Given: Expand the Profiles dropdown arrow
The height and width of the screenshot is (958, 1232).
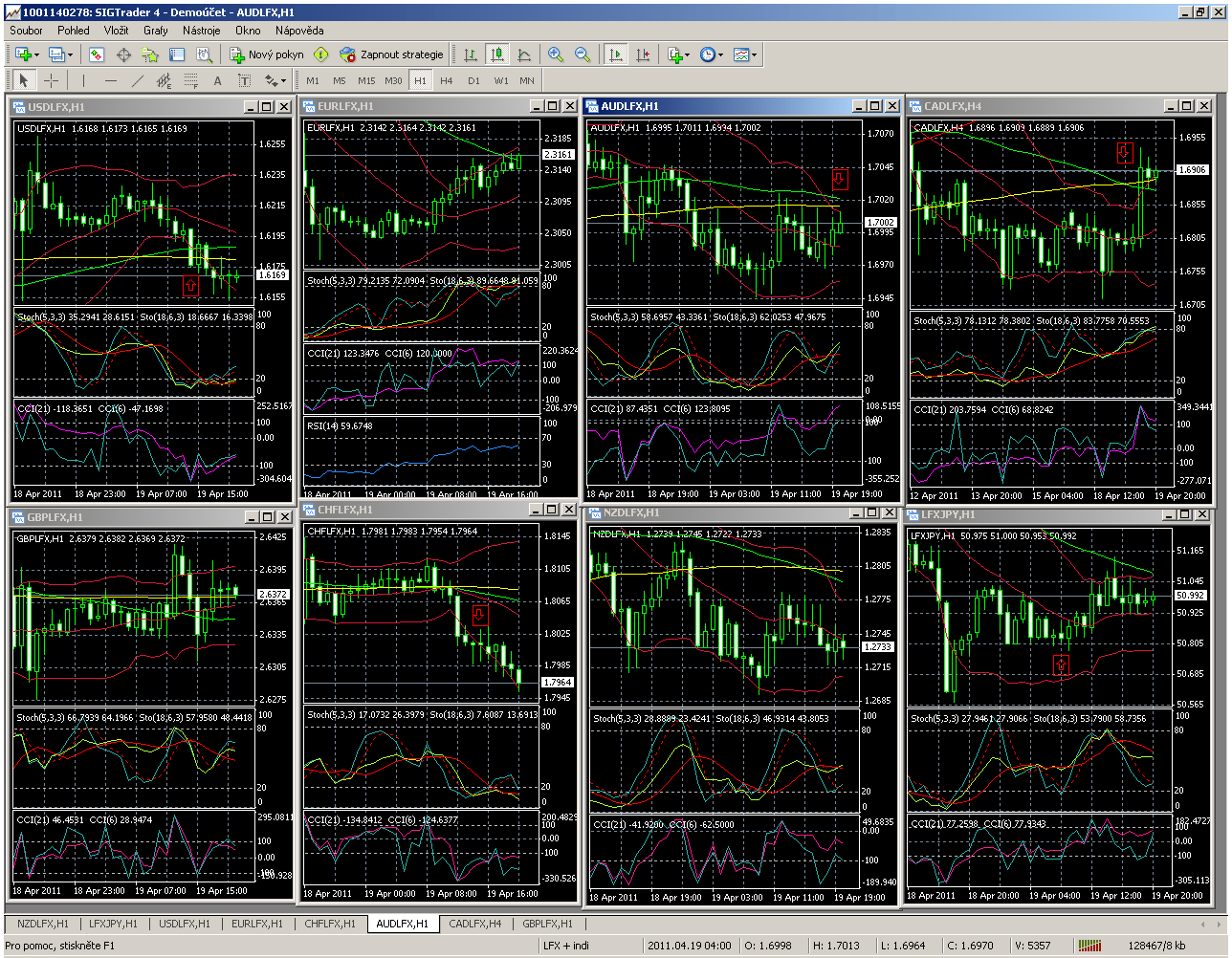Looking at the screenshot, I should click(70, 54).
